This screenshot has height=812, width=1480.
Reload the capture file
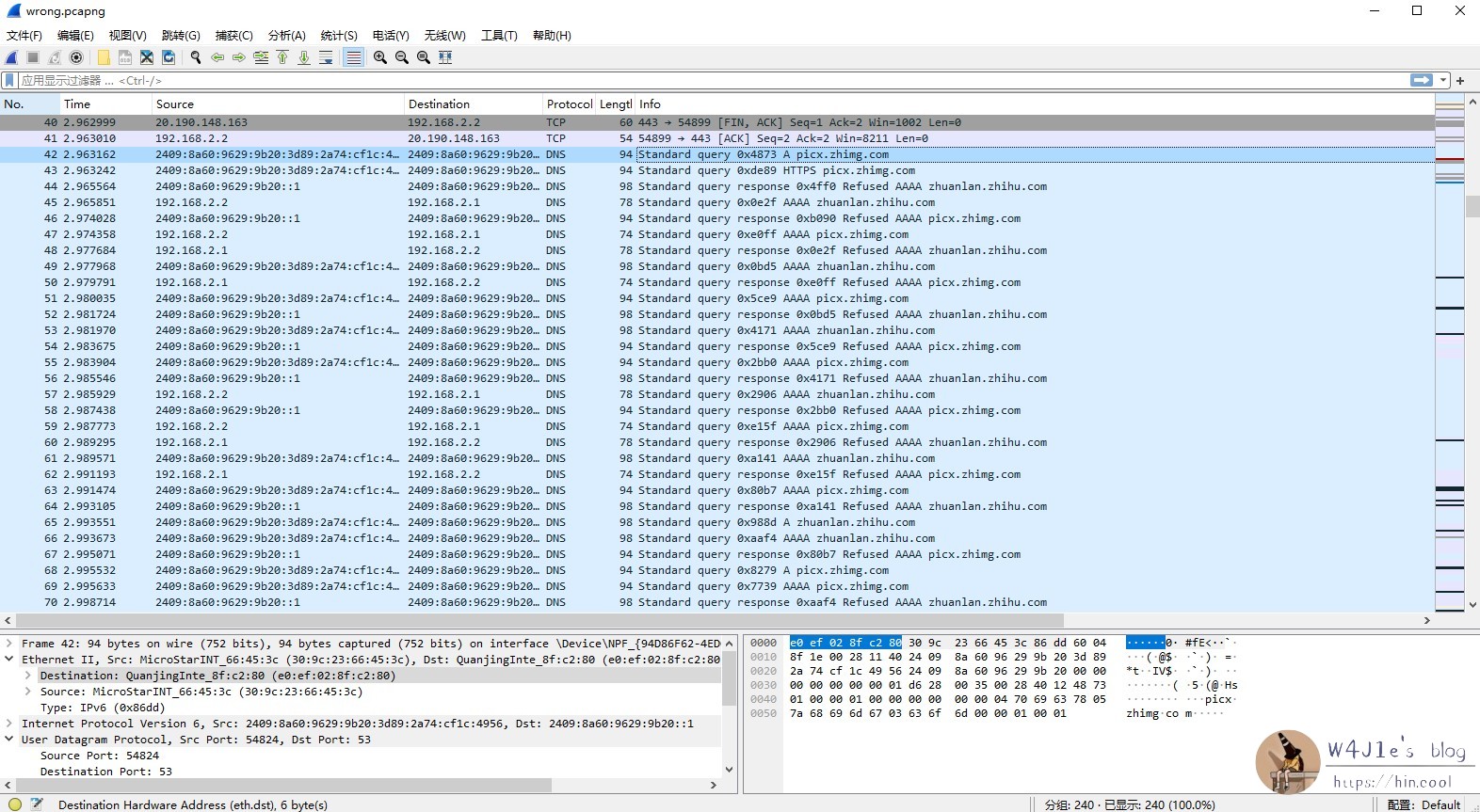click(x=169, y=57)
